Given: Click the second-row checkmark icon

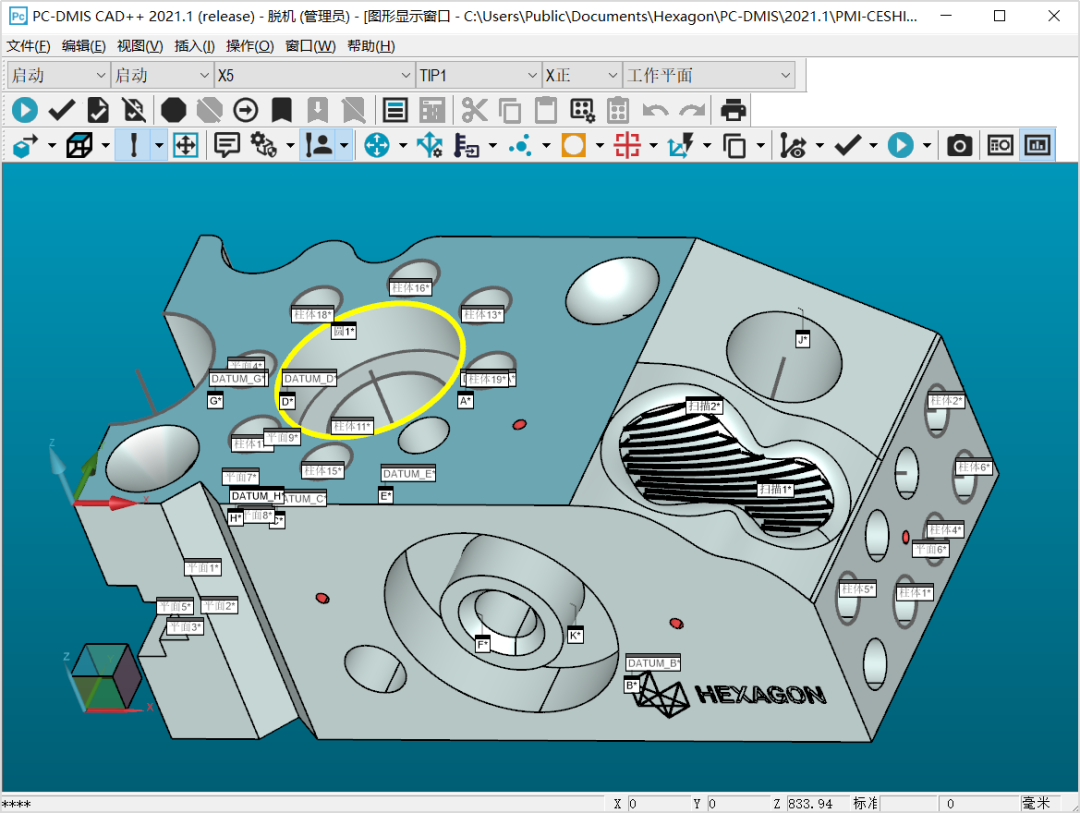Looking at the screenshot, I should pyautogui.click(x=847, y=145).
